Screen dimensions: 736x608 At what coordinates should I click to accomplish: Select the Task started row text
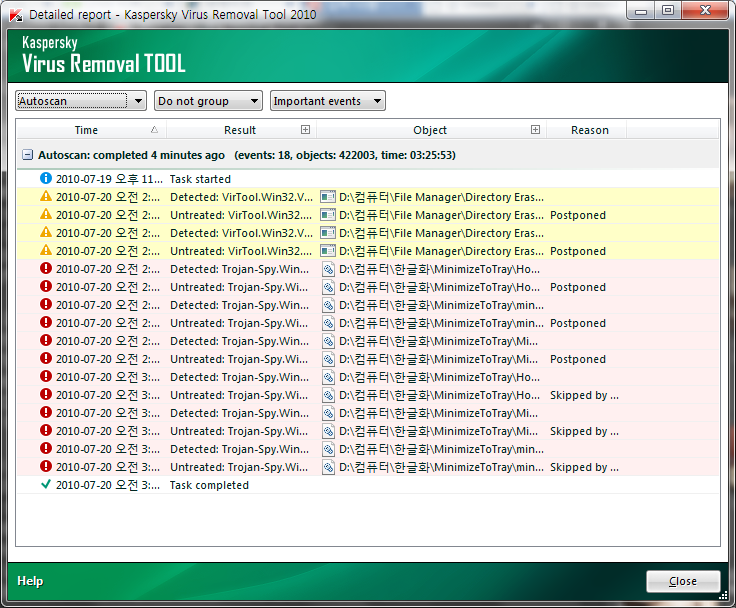[x=200, y=179]
